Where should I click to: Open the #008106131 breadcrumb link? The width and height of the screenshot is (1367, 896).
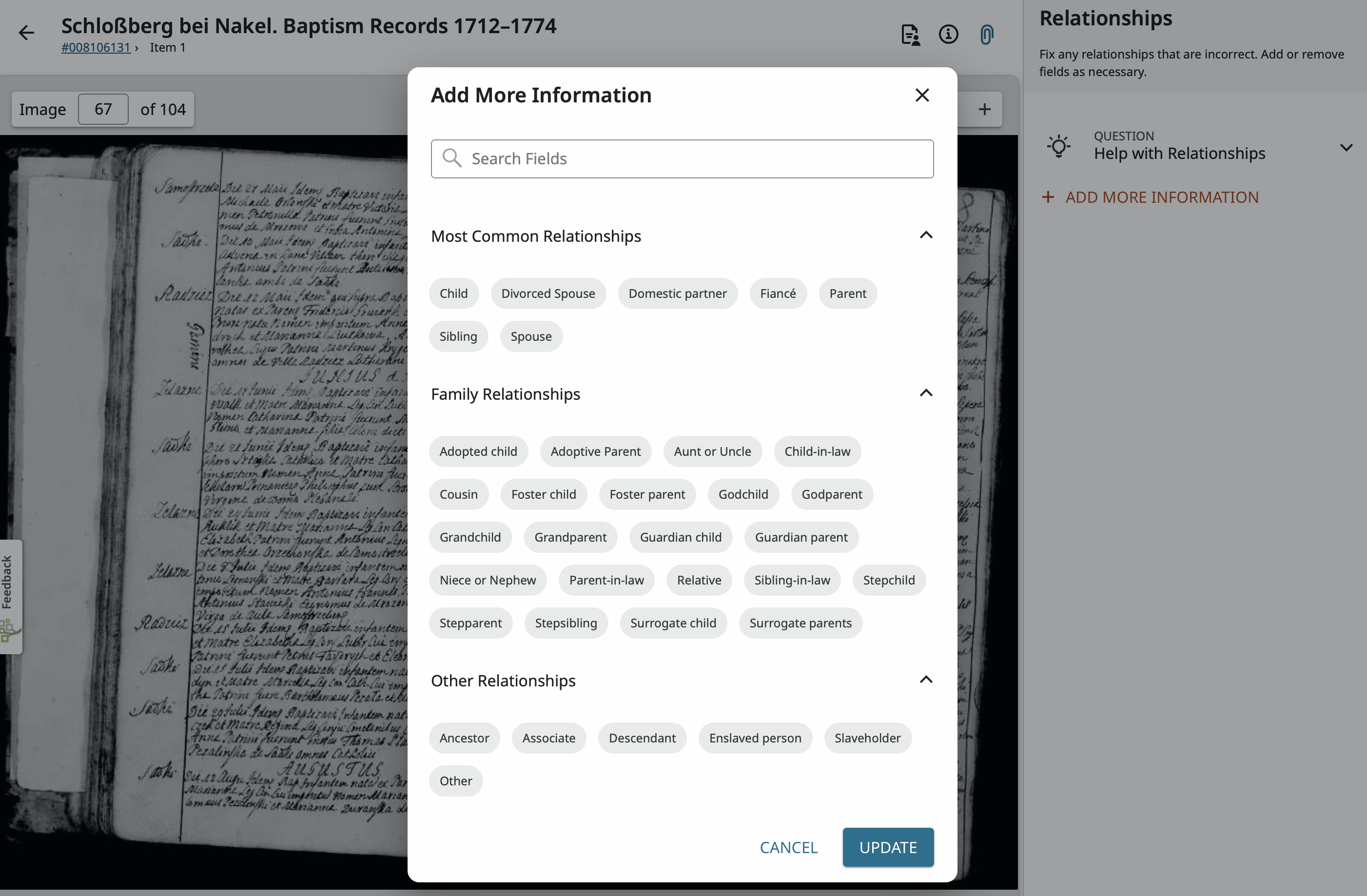(96, 48)
